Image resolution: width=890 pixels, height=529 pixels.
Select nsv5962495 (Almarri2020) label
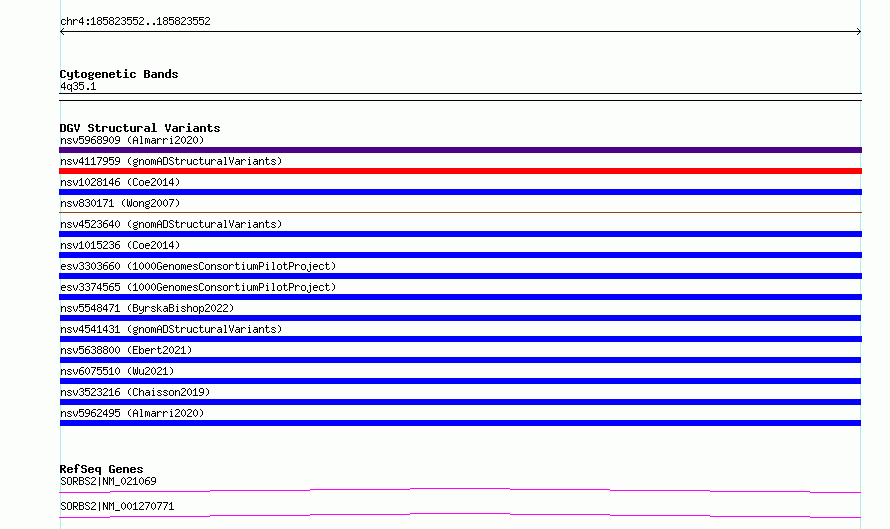[x=132, y=413]
